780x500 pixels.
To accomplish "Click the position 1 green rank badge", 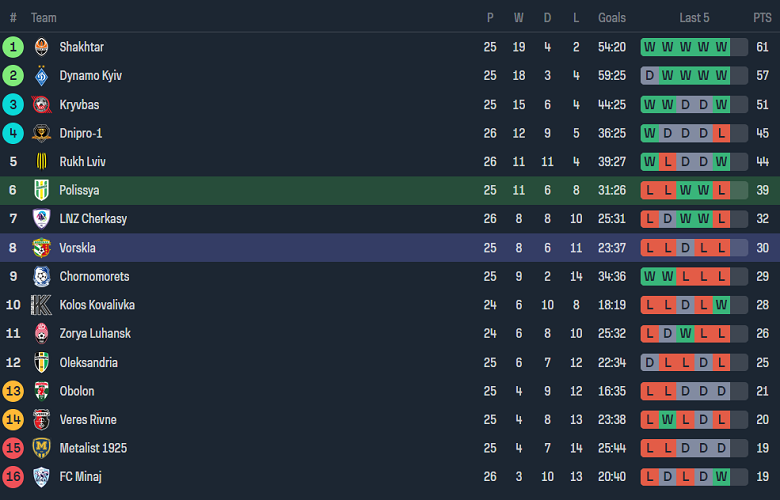I will (x=13, y=47).
